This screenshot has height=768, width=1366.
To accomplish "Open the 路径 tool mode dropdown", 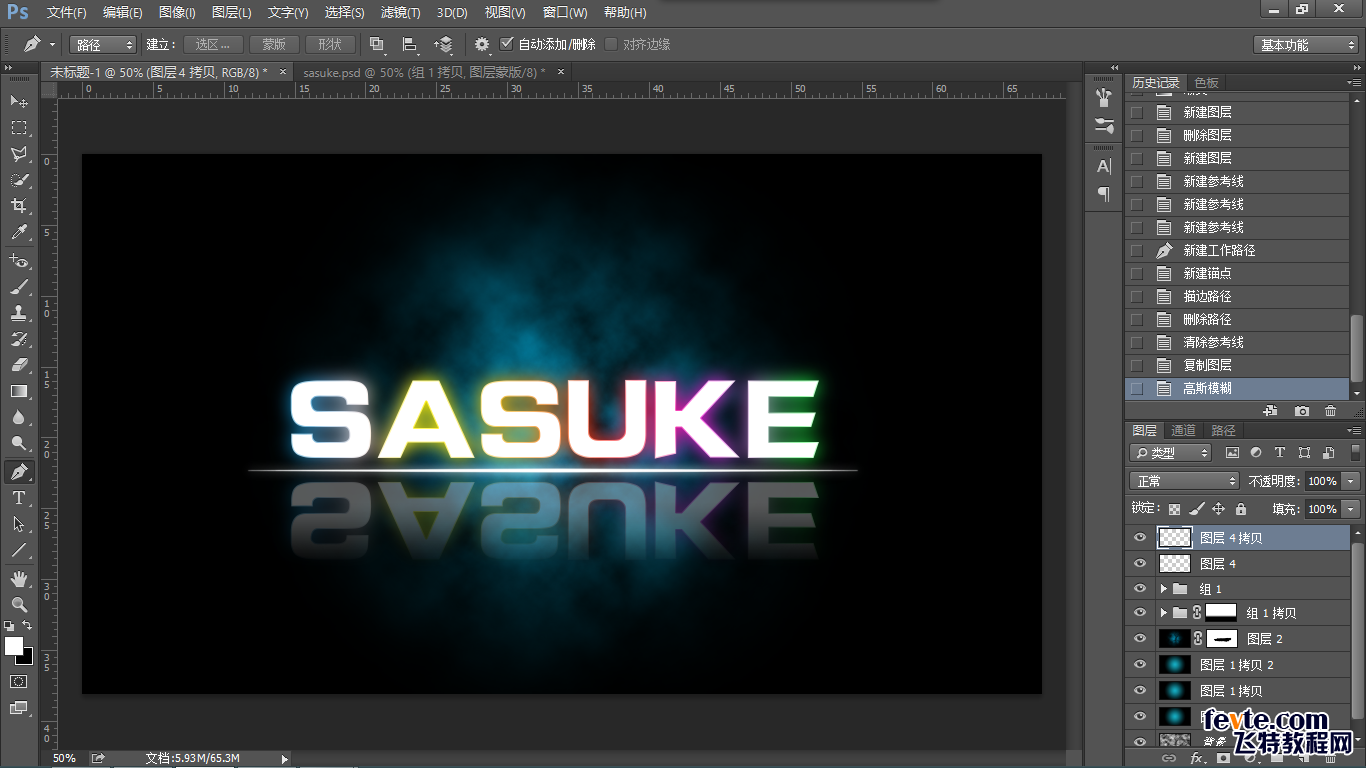I will pyautogui.click(x=103, y=44).
